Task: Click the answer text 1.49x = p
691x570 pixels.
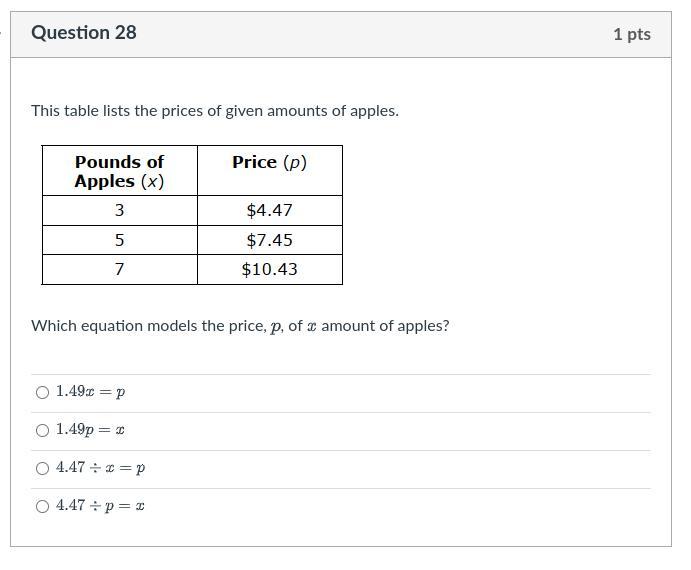Action: (91, 393)
